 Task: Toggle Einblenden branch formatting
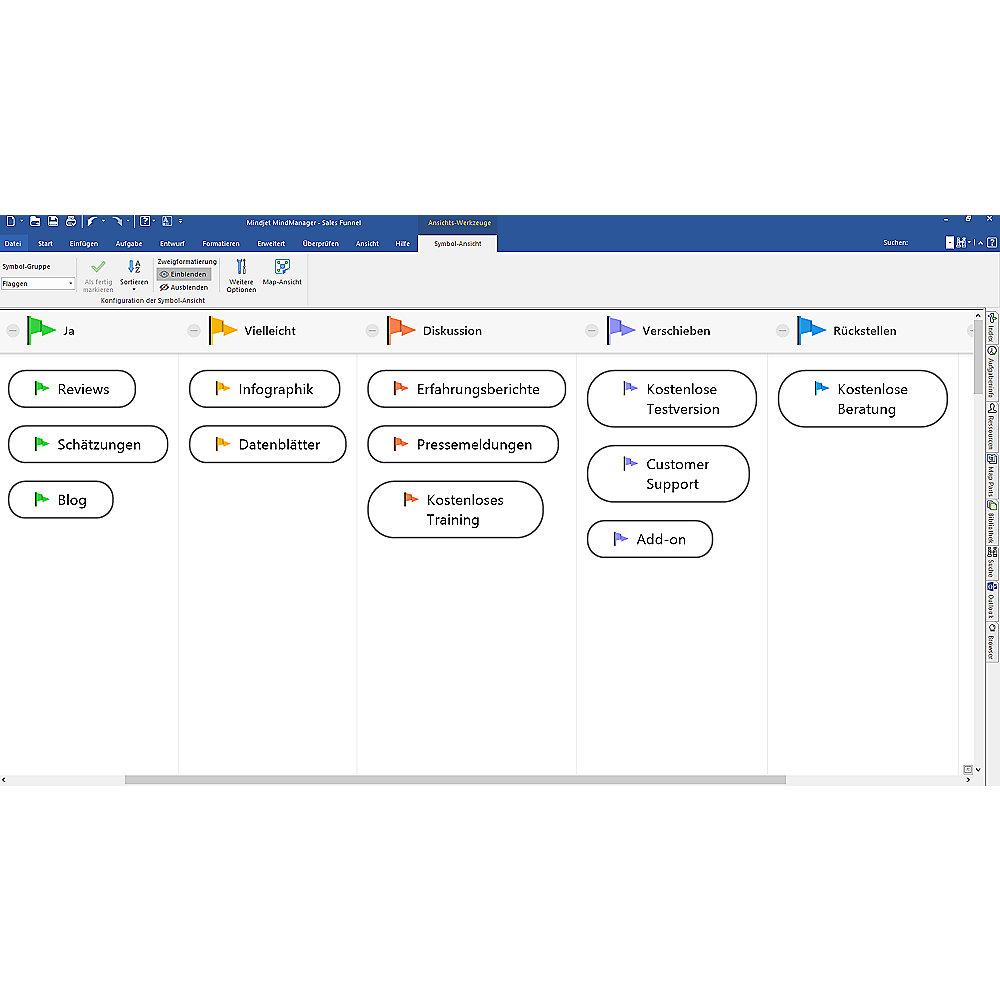pos(184,274)
